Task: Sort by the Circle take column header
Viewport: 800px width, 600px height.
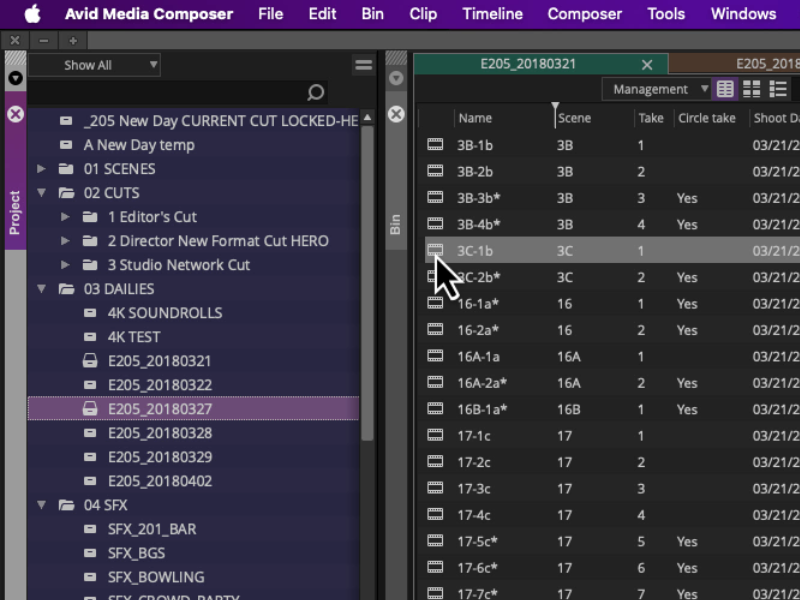Action: point(707,118)
